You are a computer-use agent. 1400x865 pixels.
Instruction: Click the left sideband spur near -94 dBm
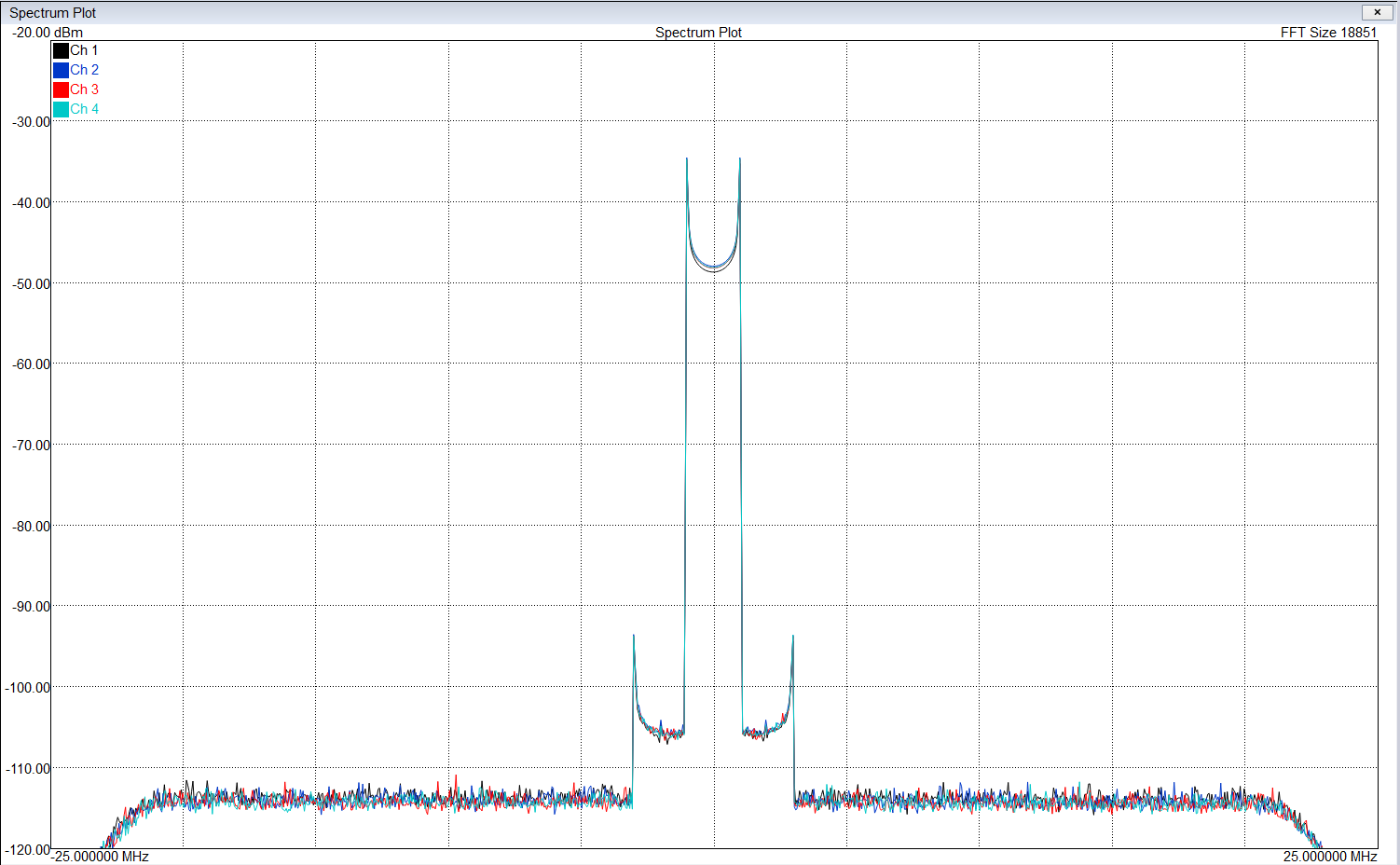[634, 638]
